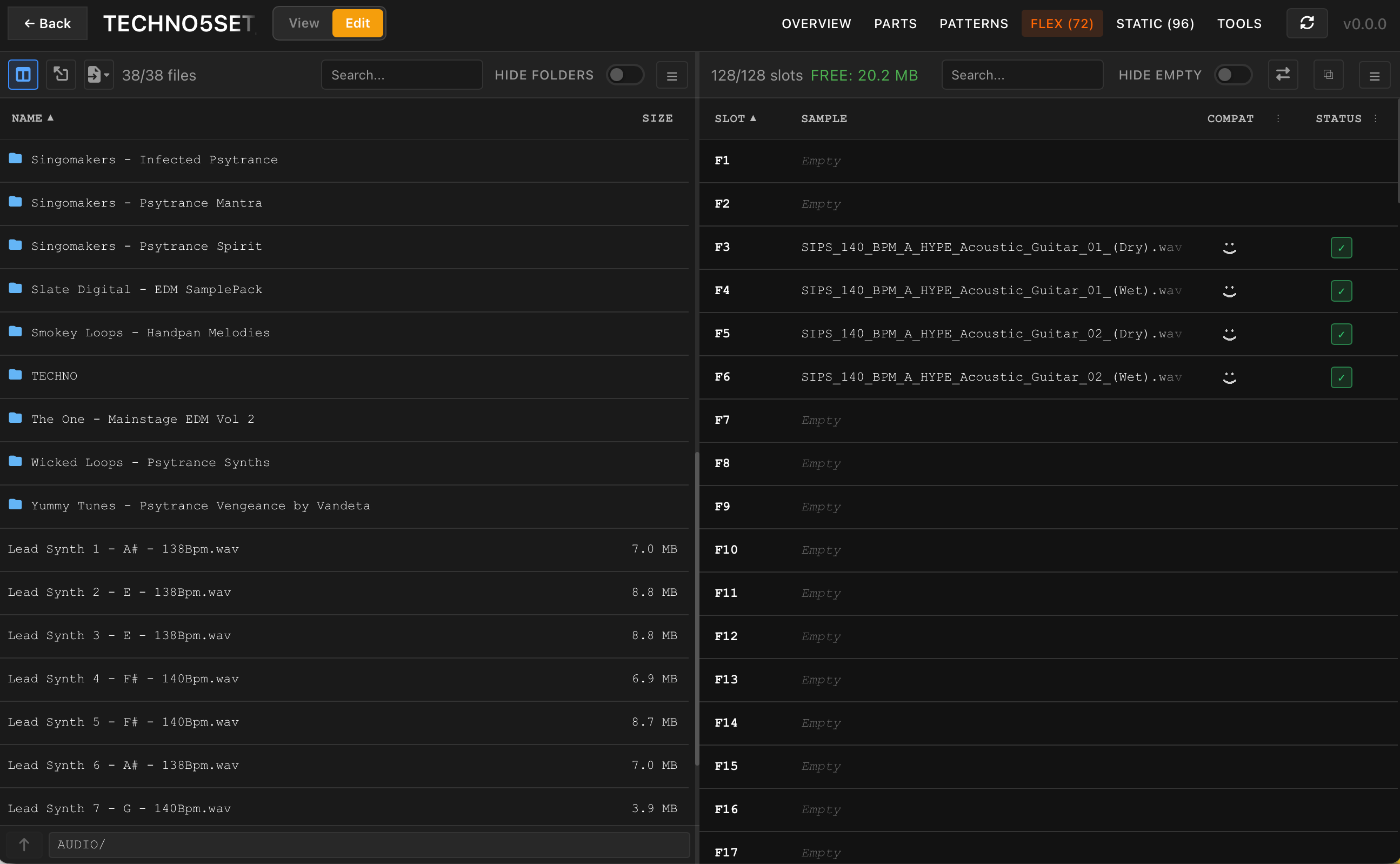Click folder icon of Smokey Loops - Handpan Melodies
This screenshot has height=864, width=1400.
click(x=16, y=331)
